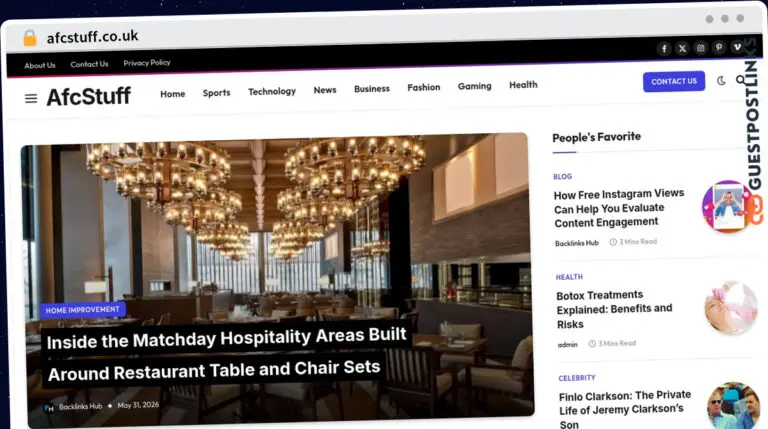Open the Sports menu item
This screenshot has height=429, width=768.
pos(216,93)
